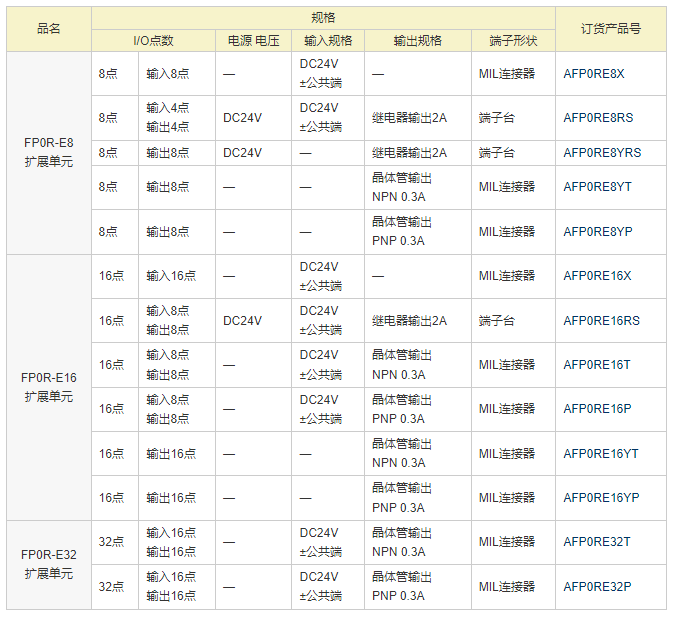Open product number AFP0RE8X
The width and height of the screenshot is (674, 619).
593,74
